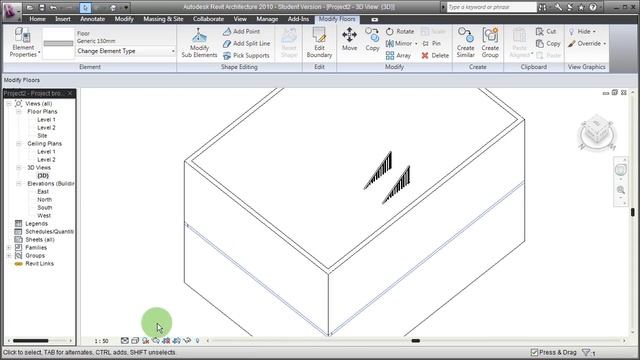Click the Pin tool
640x360 pixels.
(431, 43)
